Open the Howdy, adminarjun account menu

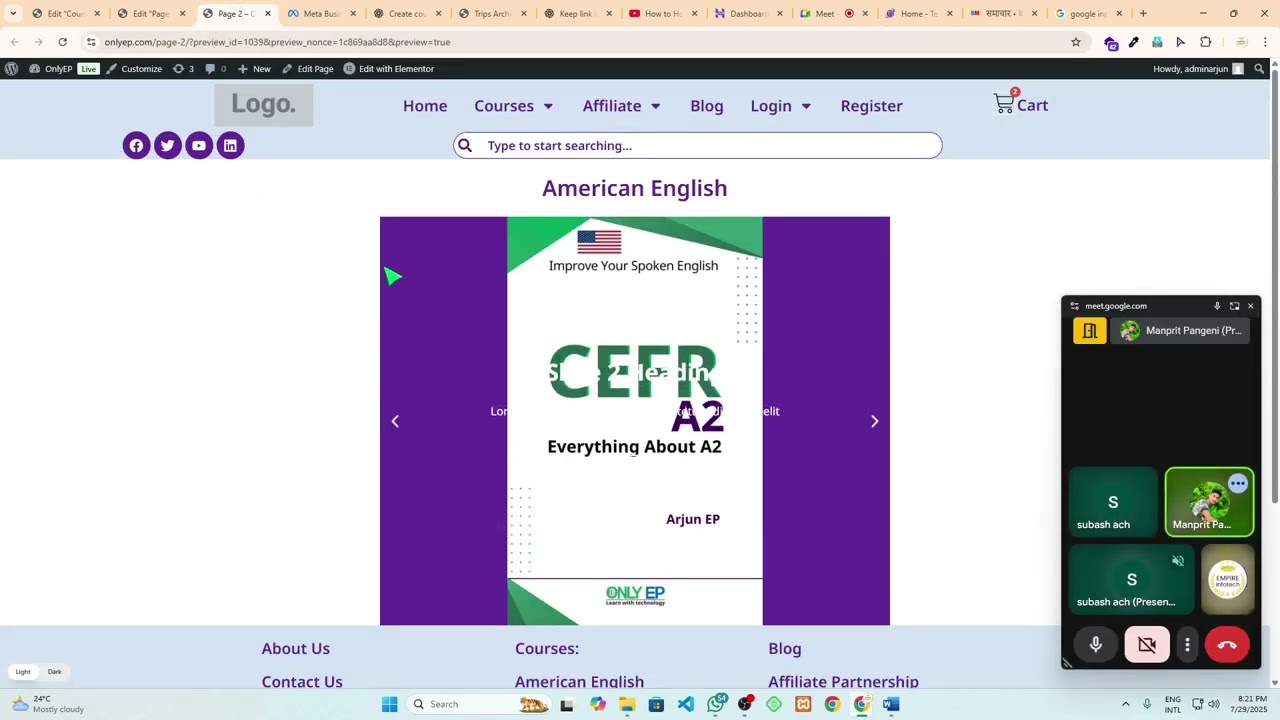[x=1198, y=69]
